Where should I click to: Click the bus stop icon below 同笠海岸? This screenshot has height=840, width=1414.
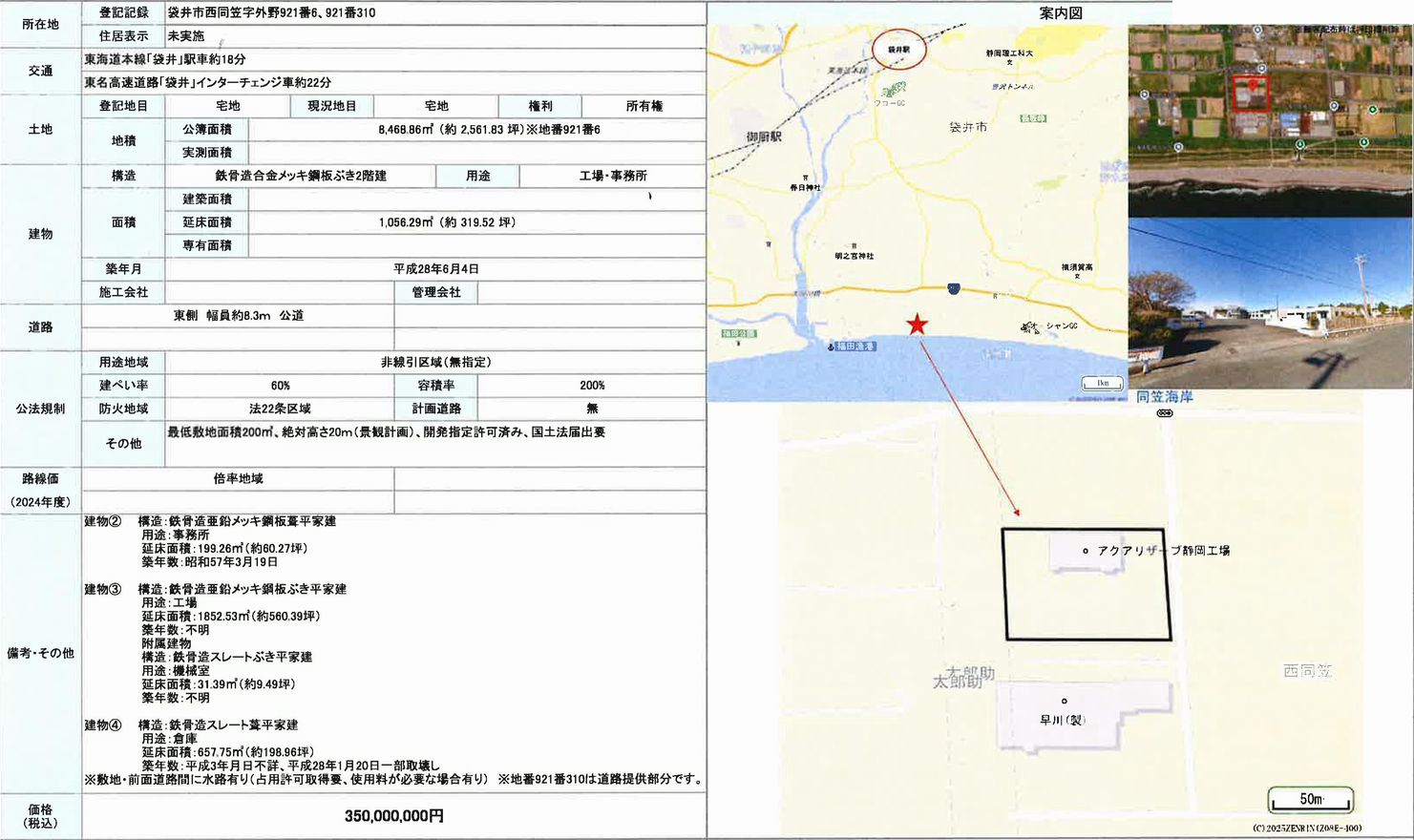click(1164, 413)
